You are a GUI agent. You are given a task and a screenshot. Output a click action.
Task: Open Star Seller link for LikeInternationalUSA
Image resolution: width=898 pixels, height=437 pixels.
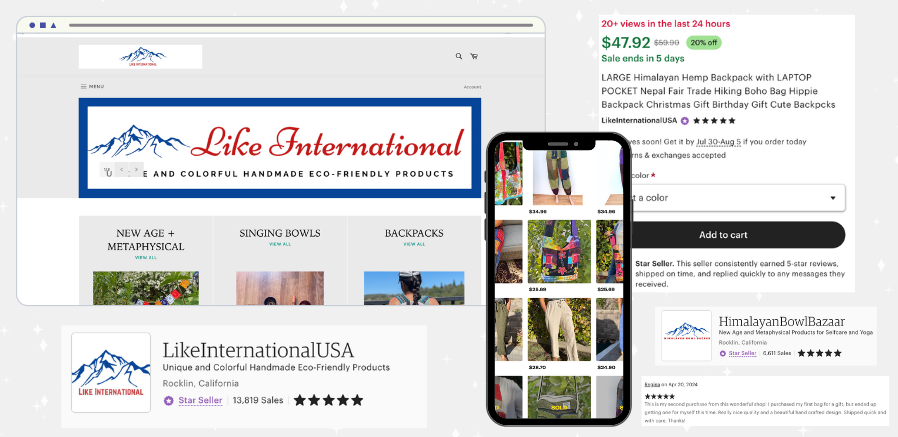[x=200, y=400]
